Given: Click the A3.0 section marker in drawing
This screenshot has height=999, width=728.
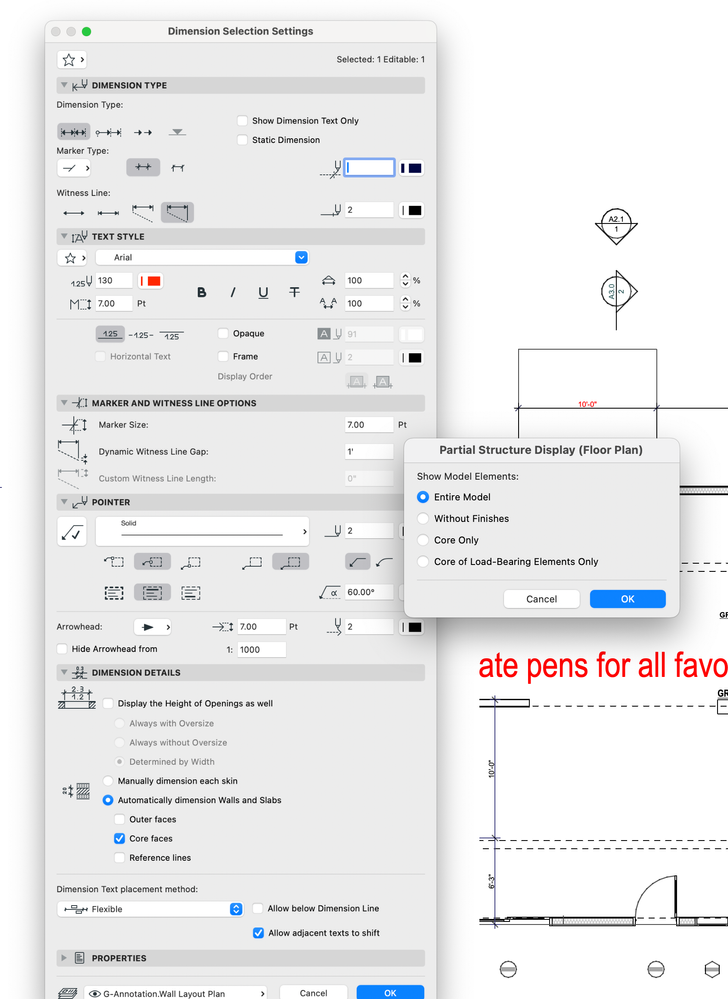Looking at the screenshot, I should pyautogui.click(x=617, y=292).
